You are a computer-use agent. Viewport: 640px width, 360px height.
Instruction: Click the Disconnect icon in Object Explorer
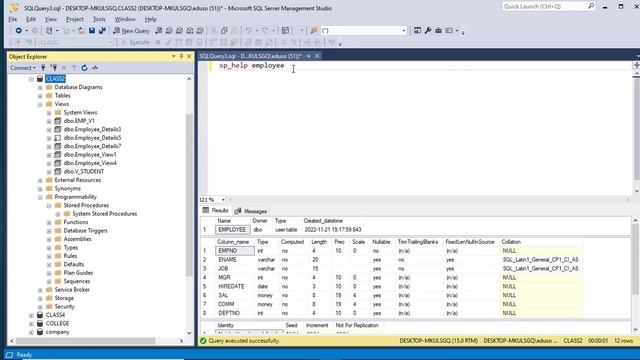click(53, 68)
